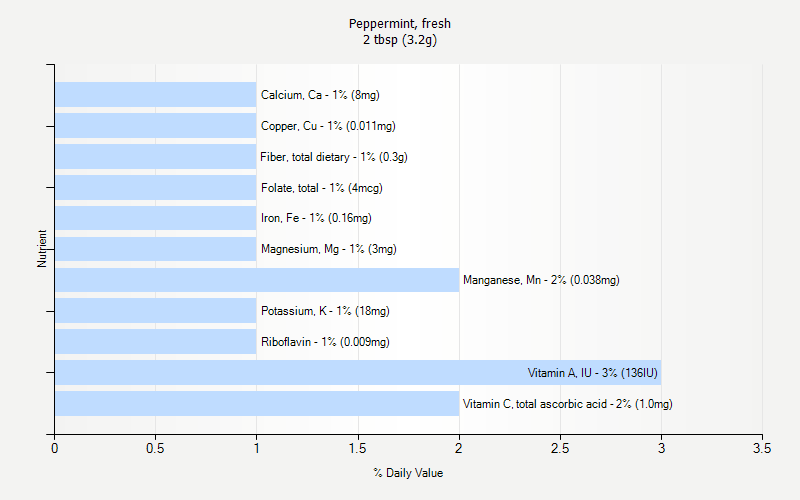The image size is (800, 500).
Task: Select the 'Fiber, total dietary - 1% (0.3g)' label
Action: point(334,157)
